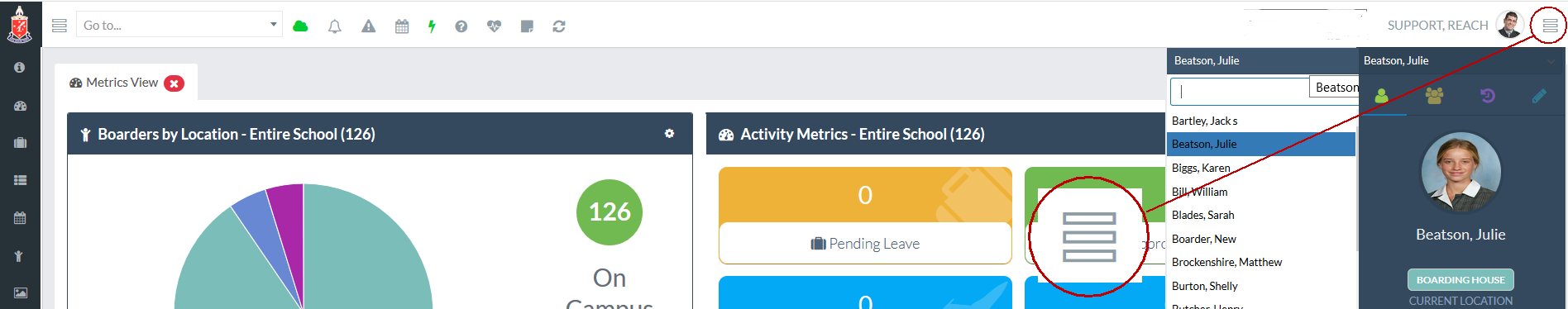Click the BOARDING HOUSE button
The width and height of the screenshot is (1568, 309).
coord(1460,280)
